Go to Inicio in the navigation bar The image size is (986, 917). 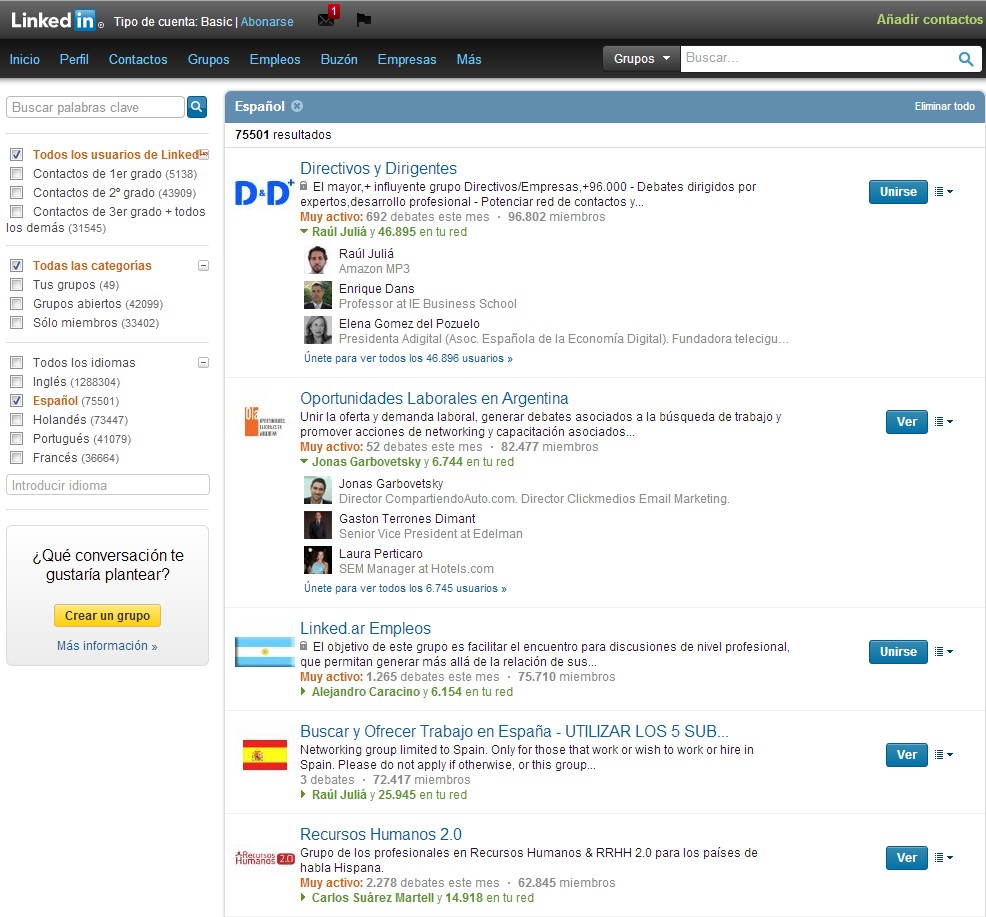[x=25, y=59]
